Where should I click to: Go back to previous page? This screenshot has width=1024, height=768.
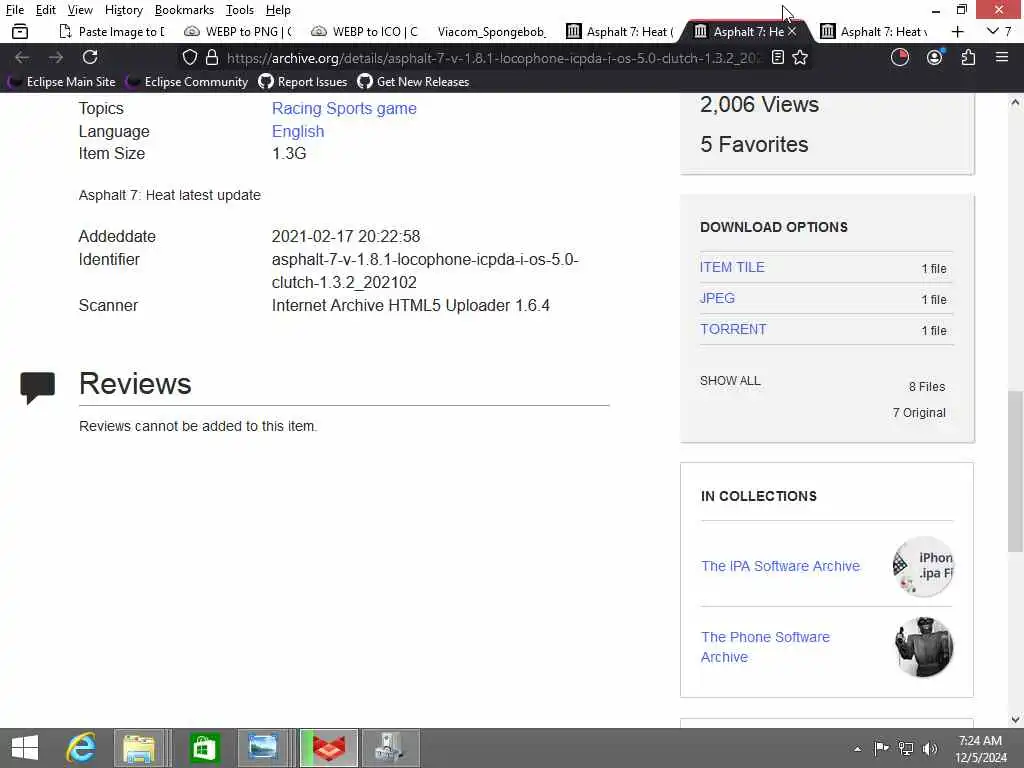22,57
